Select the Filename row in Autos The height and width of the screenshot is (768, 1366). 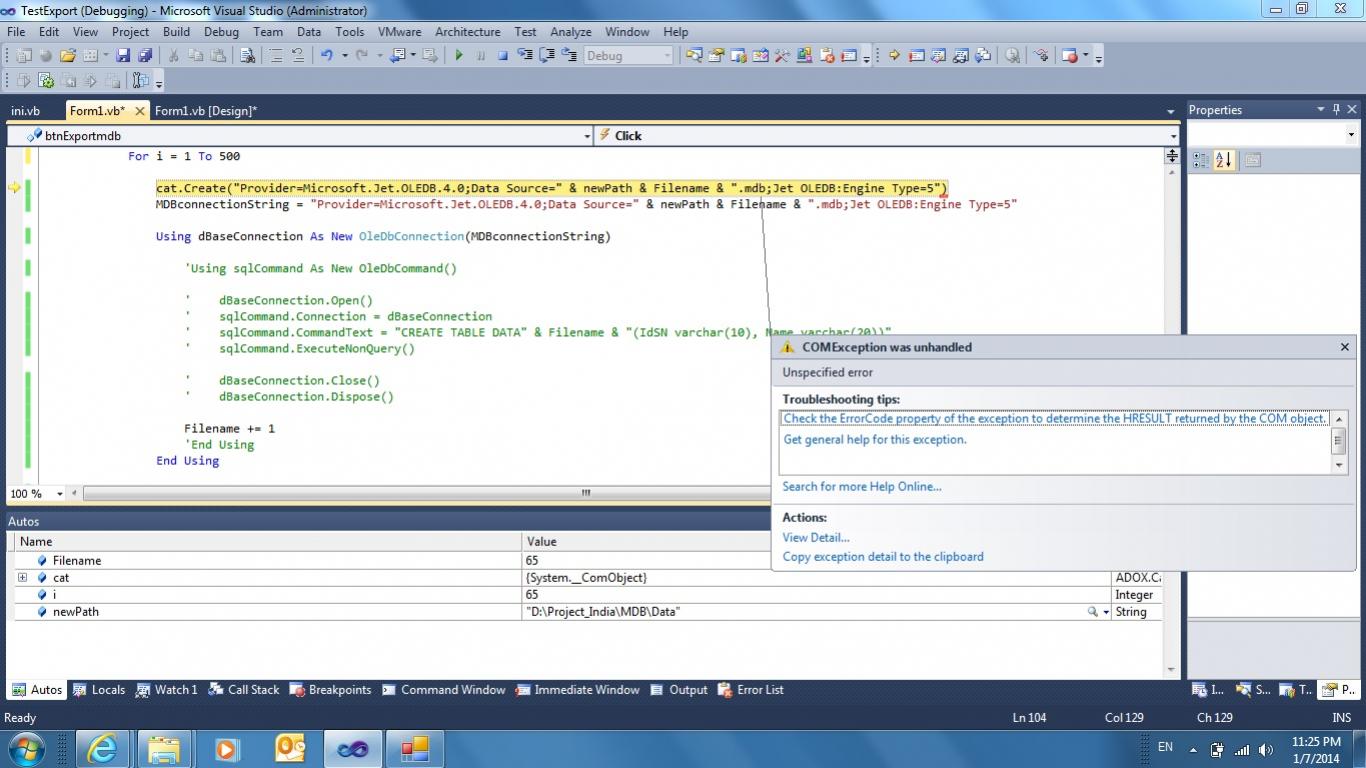588,561
